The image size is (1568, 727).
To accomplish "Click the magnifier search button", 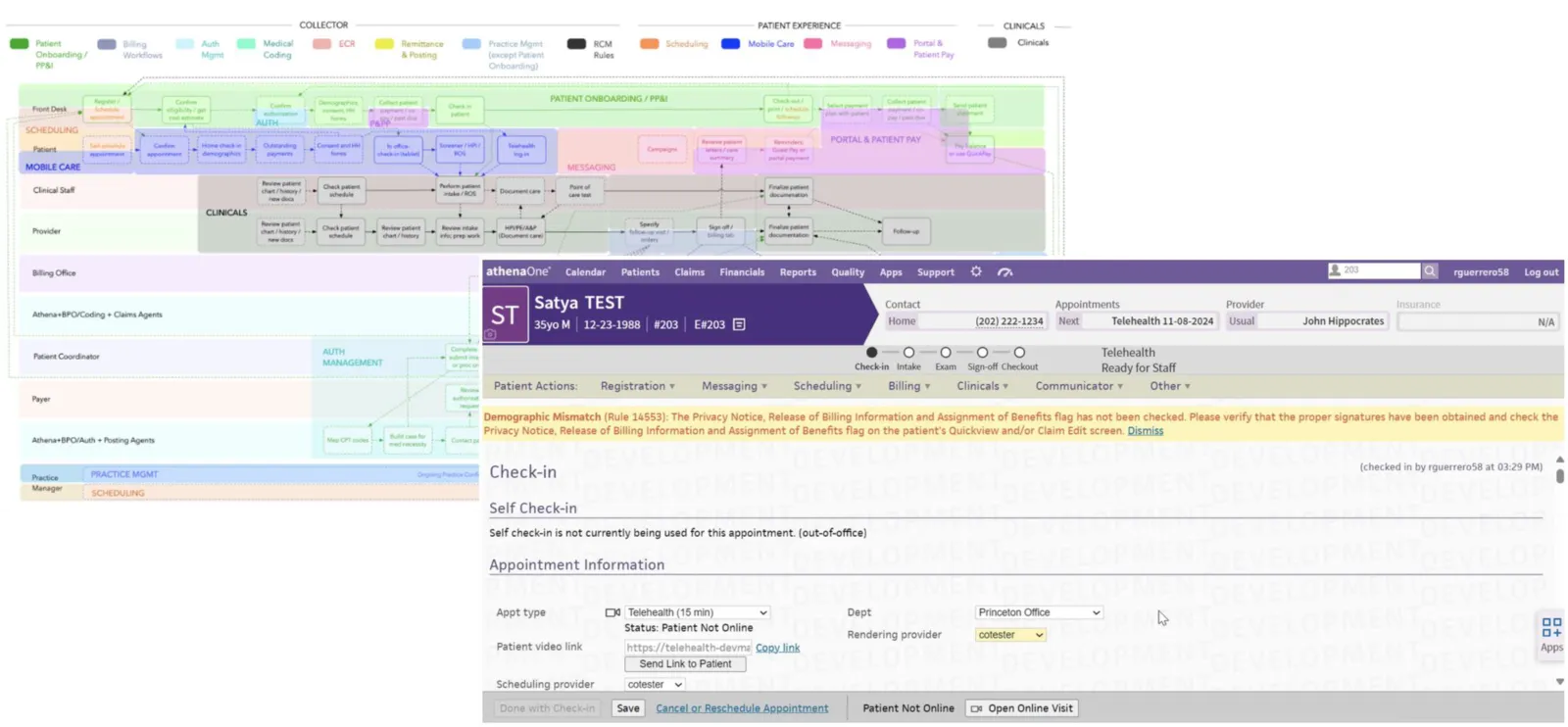I will pyautogui.click(x=1430, y=270).
